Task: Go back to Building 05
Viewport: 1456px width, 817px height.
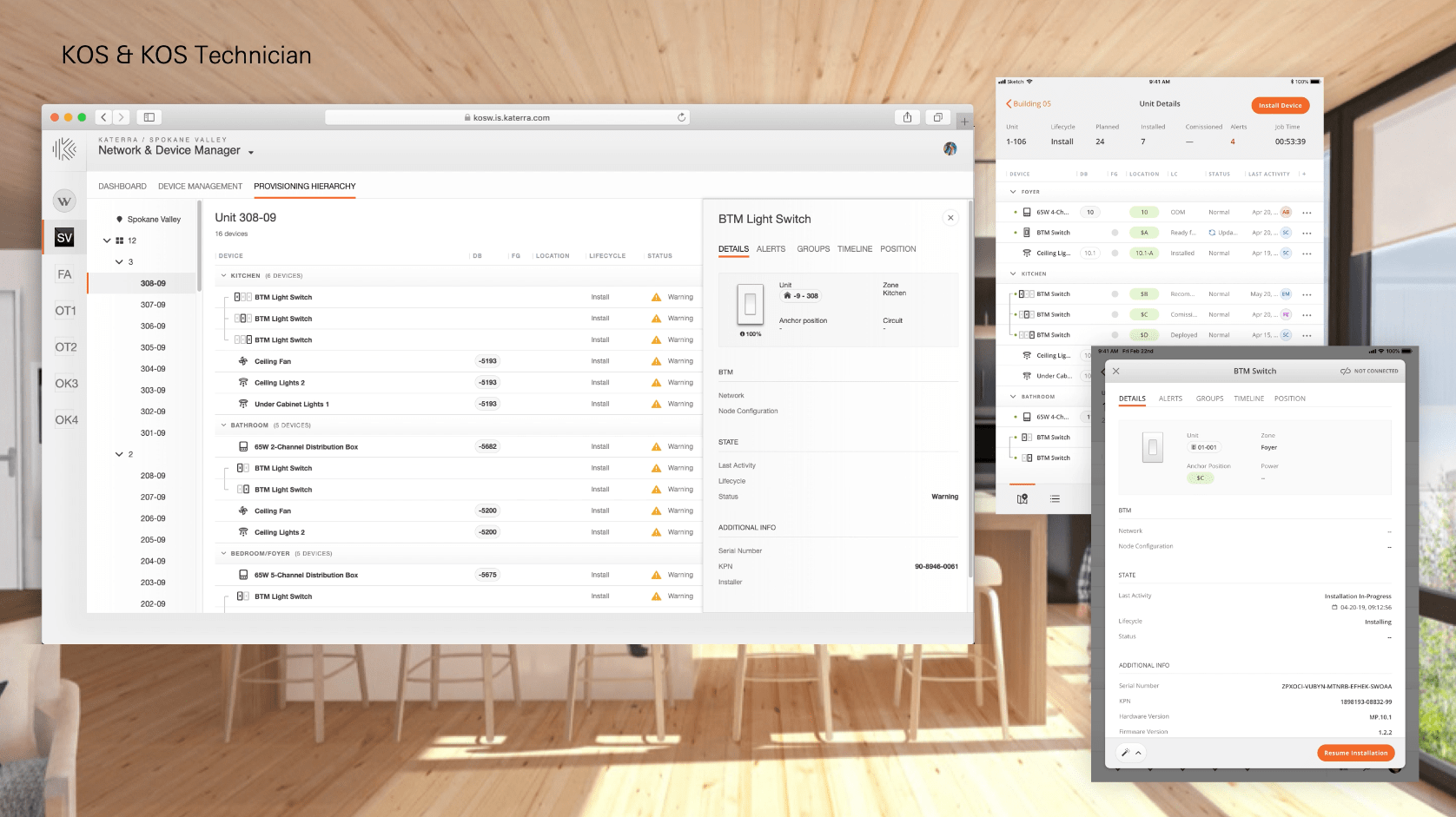Action: click(1029, 104)
